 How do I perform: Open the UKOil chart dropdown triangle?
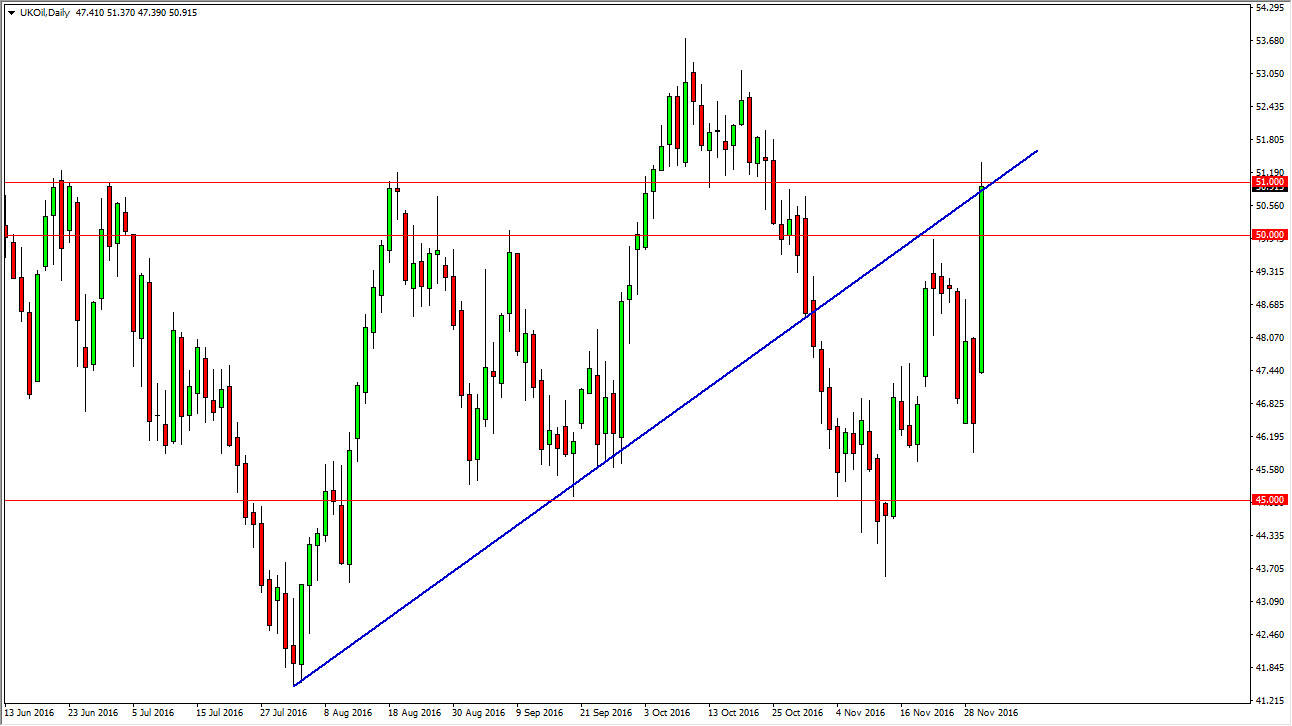11,13
